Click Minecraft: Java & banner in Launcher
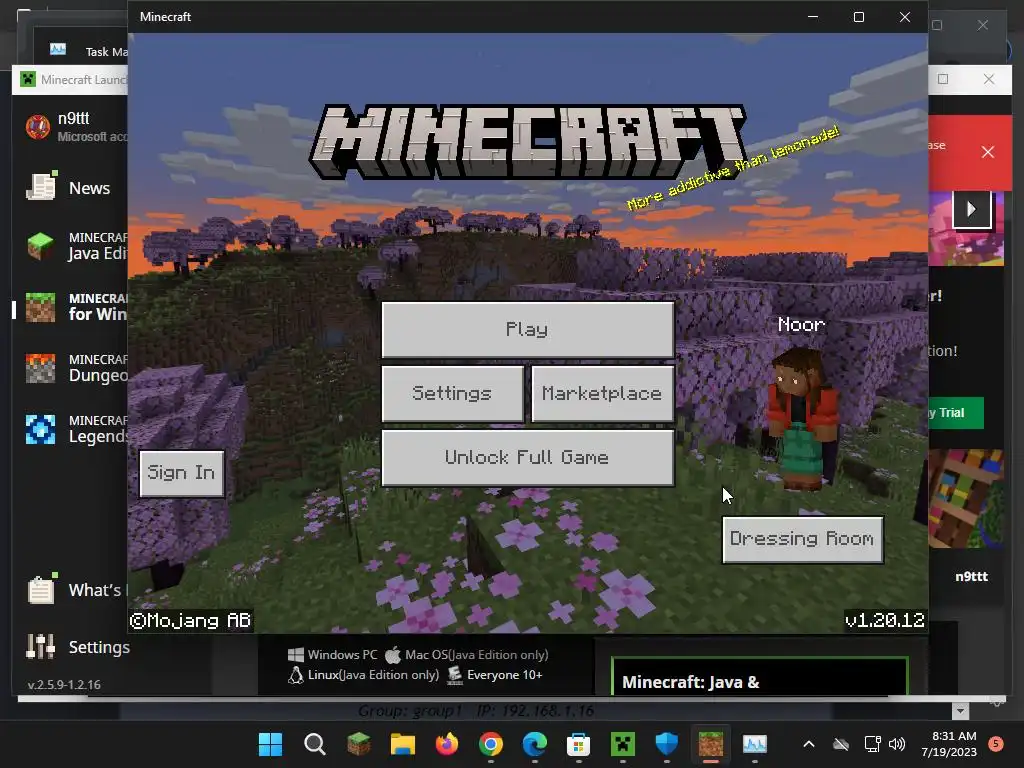 point(760,677)
